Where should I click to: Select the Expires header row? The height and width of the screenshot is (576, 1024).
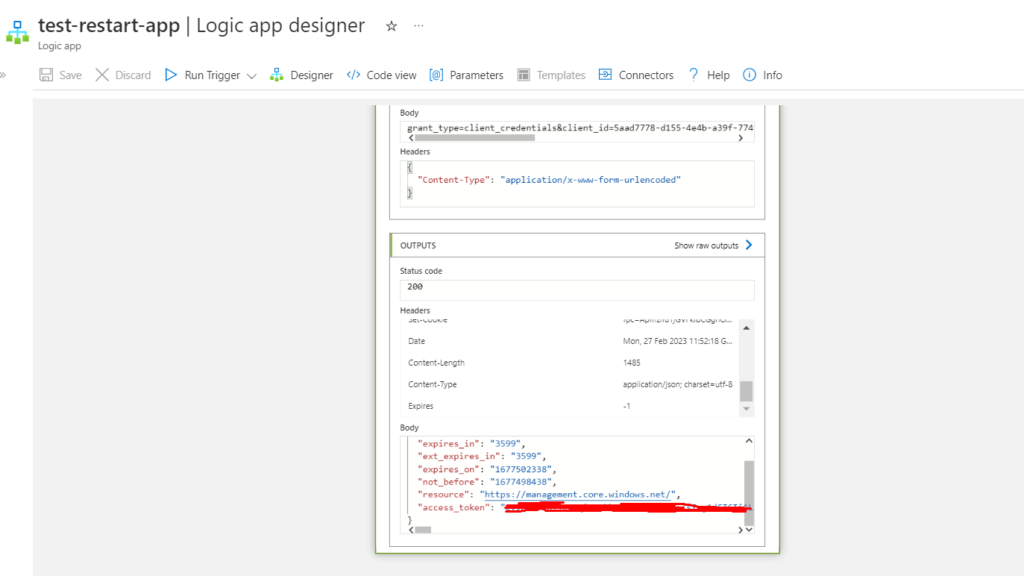click(570, 406)
